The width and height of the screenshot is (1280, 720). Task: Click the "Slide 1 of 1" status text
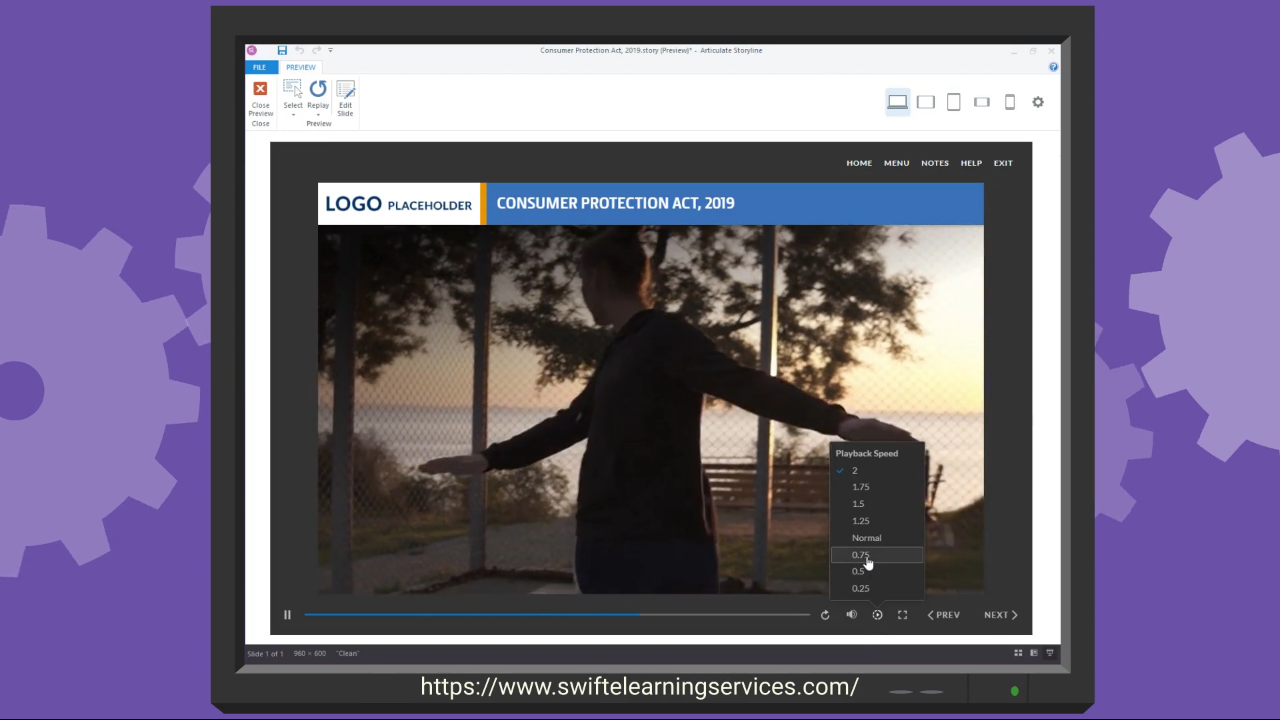[265, 654]
